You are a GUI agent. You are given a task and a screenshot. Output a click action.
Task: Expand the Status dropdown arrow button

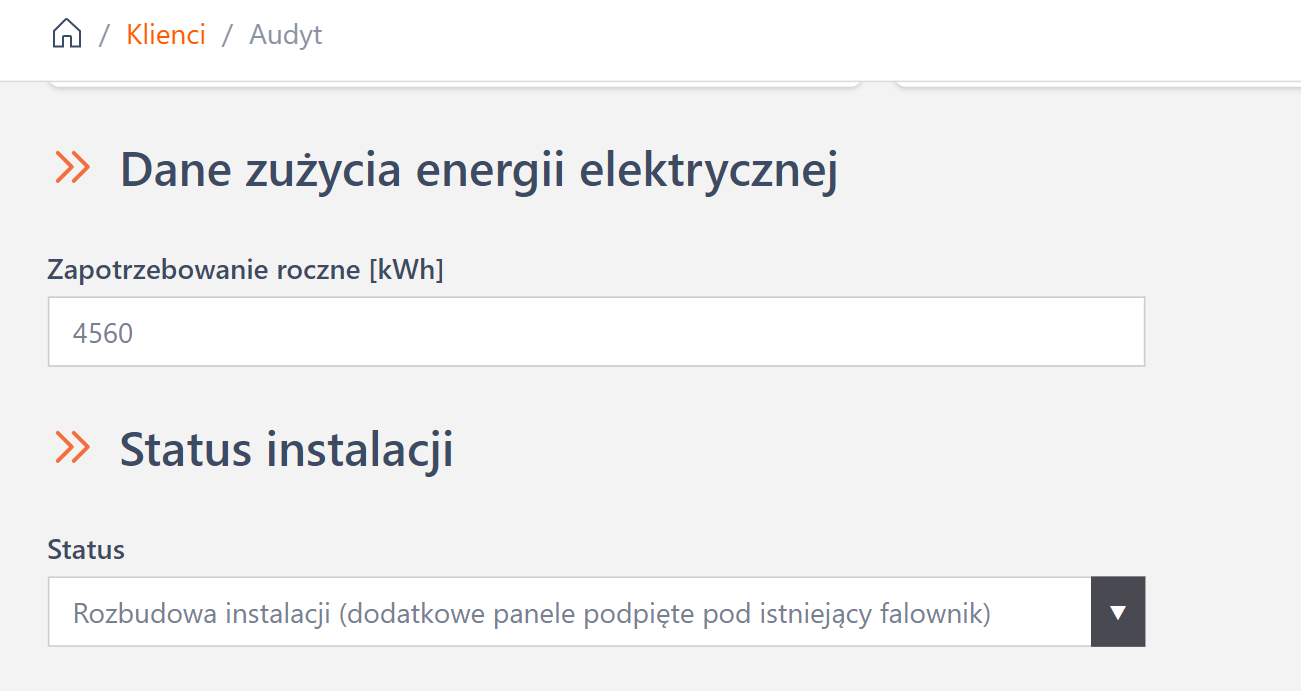[1118, 612]
